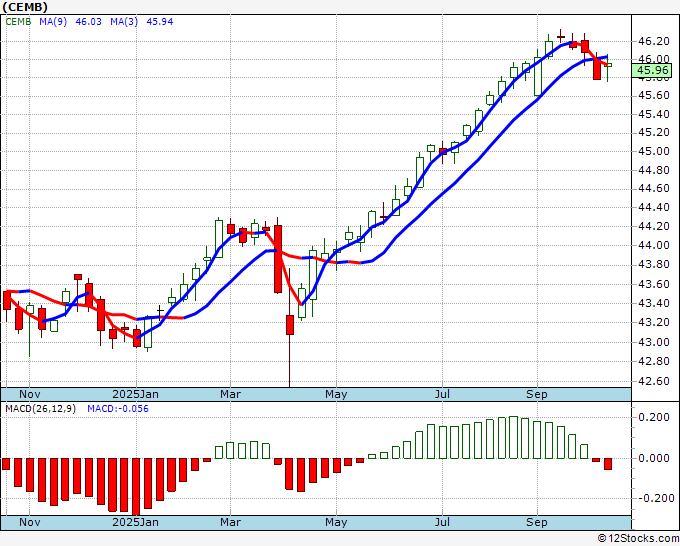
Task: Click the 44.80 price axis label
Action: click(654, 170)
